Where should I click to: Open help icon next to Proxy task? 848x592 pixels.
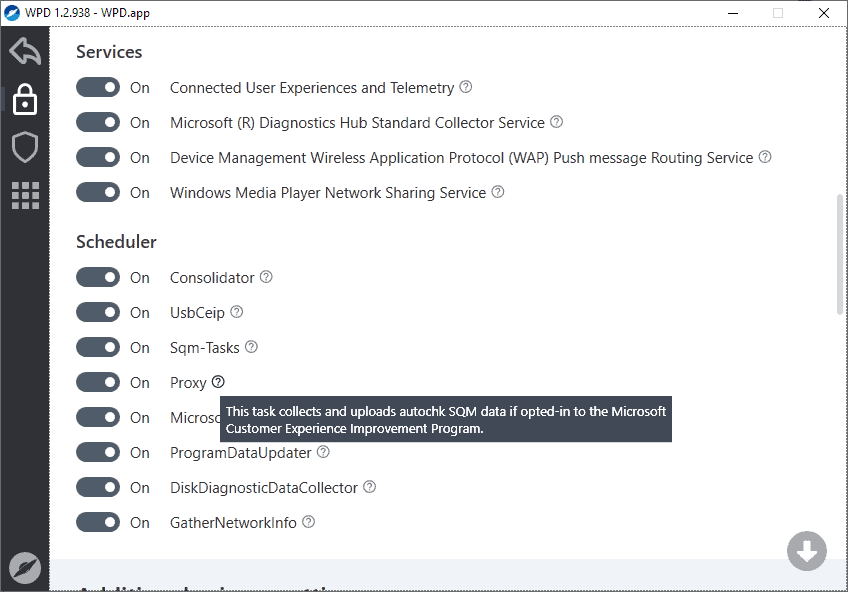tap(219, 382)
